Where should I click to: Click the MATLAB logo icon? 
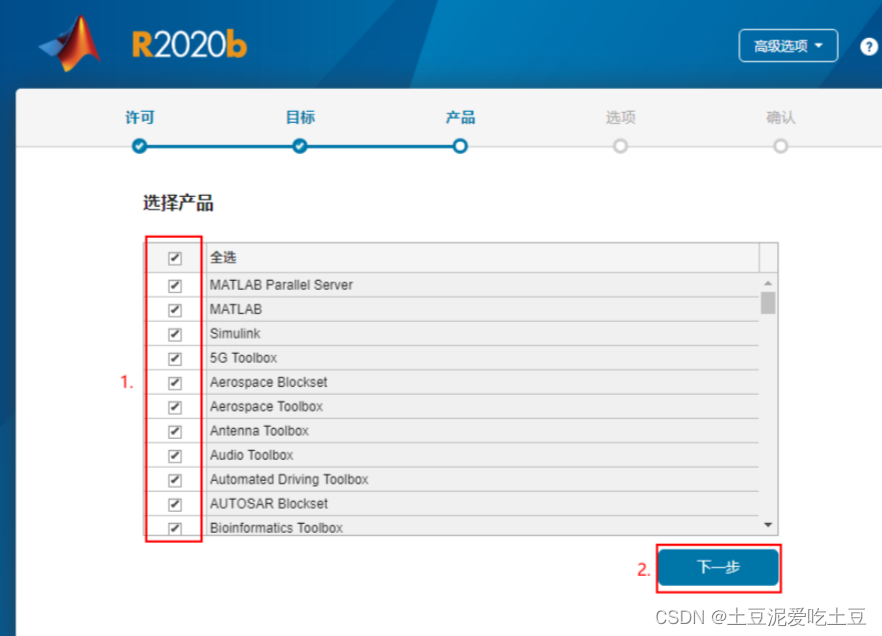(x=71, y=44)
